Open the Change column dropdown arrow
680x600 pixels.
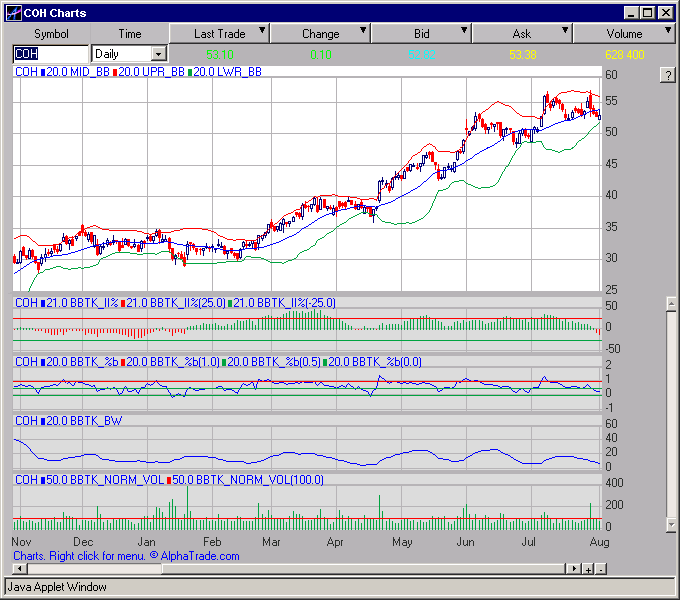pos(363,33)
